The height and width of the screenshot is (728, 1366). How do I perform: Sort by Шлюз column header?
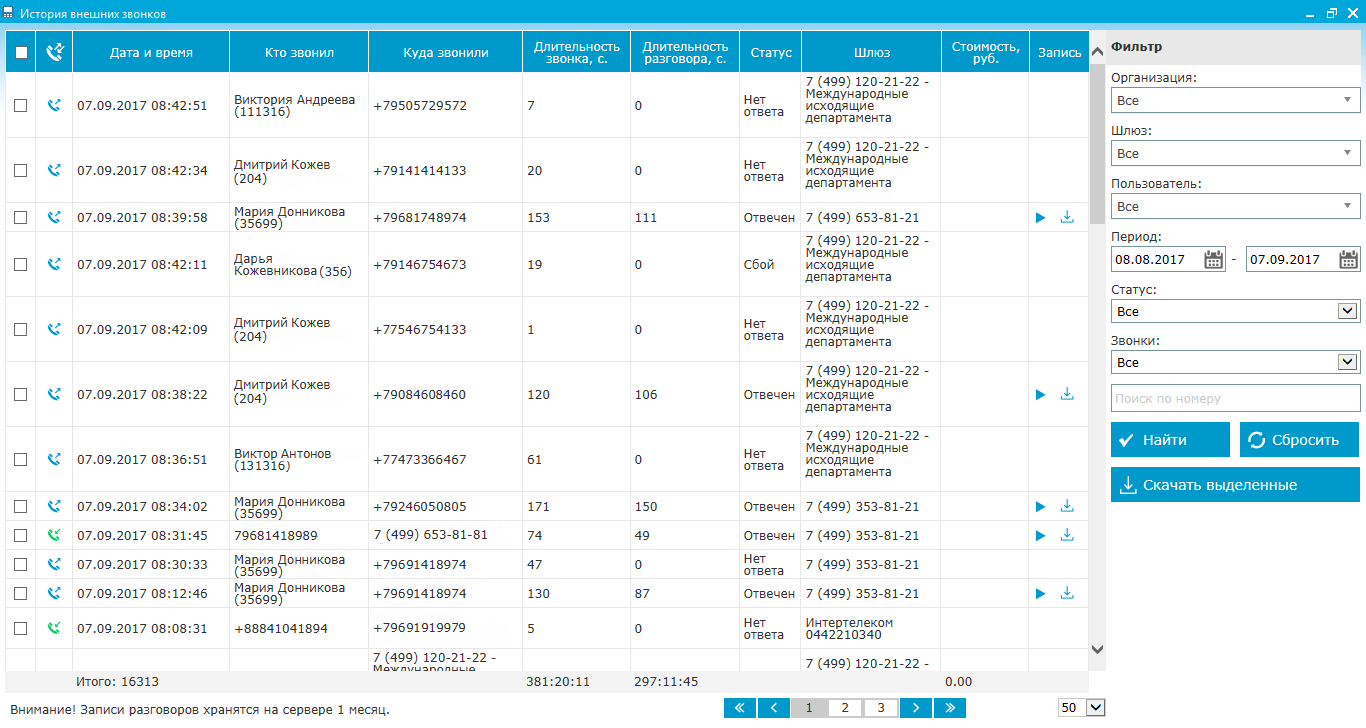click(x=871, y=52)
